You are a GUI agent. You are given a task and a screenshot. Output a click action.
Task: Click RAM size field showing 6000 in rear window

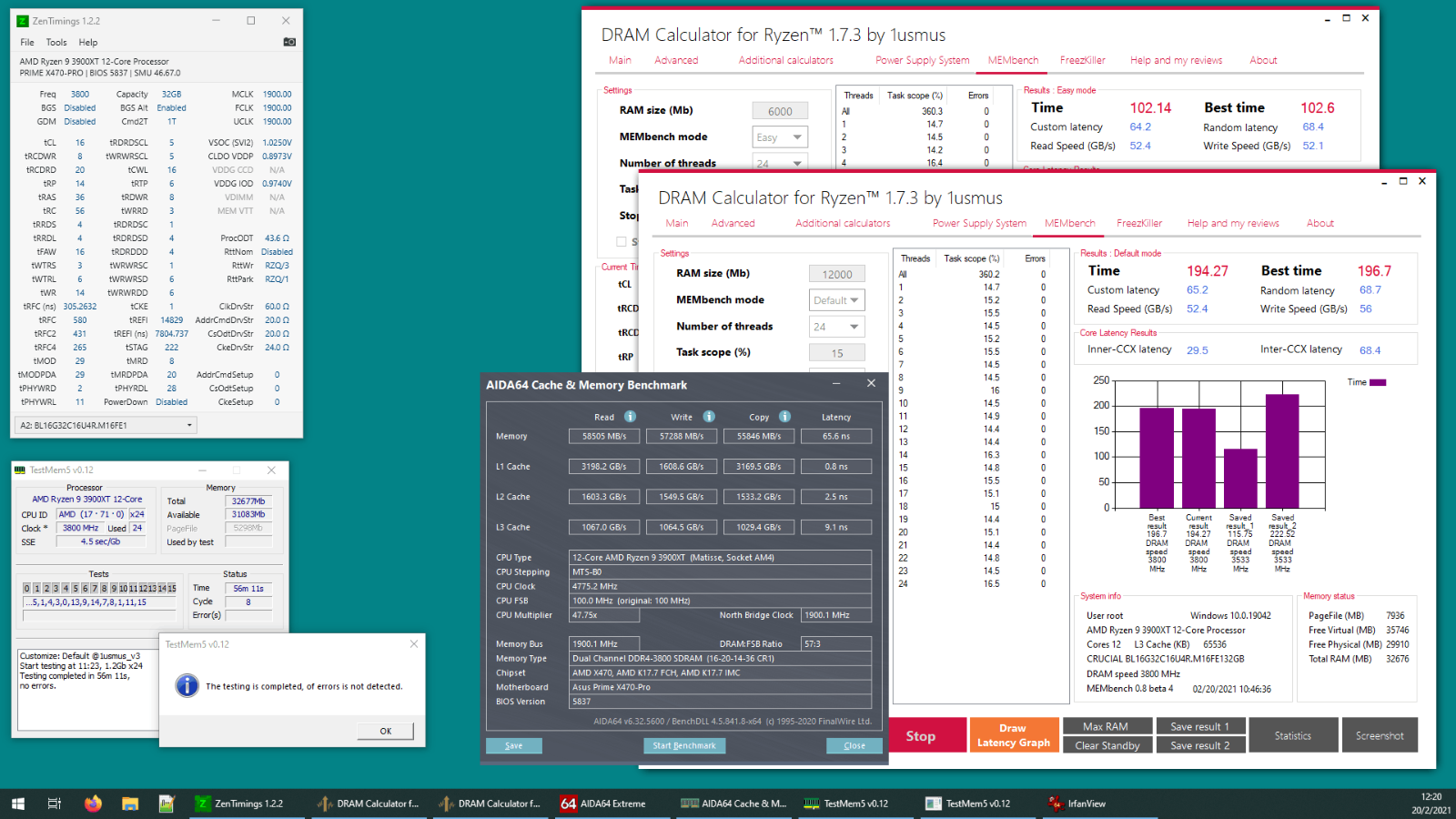point(780,111)
